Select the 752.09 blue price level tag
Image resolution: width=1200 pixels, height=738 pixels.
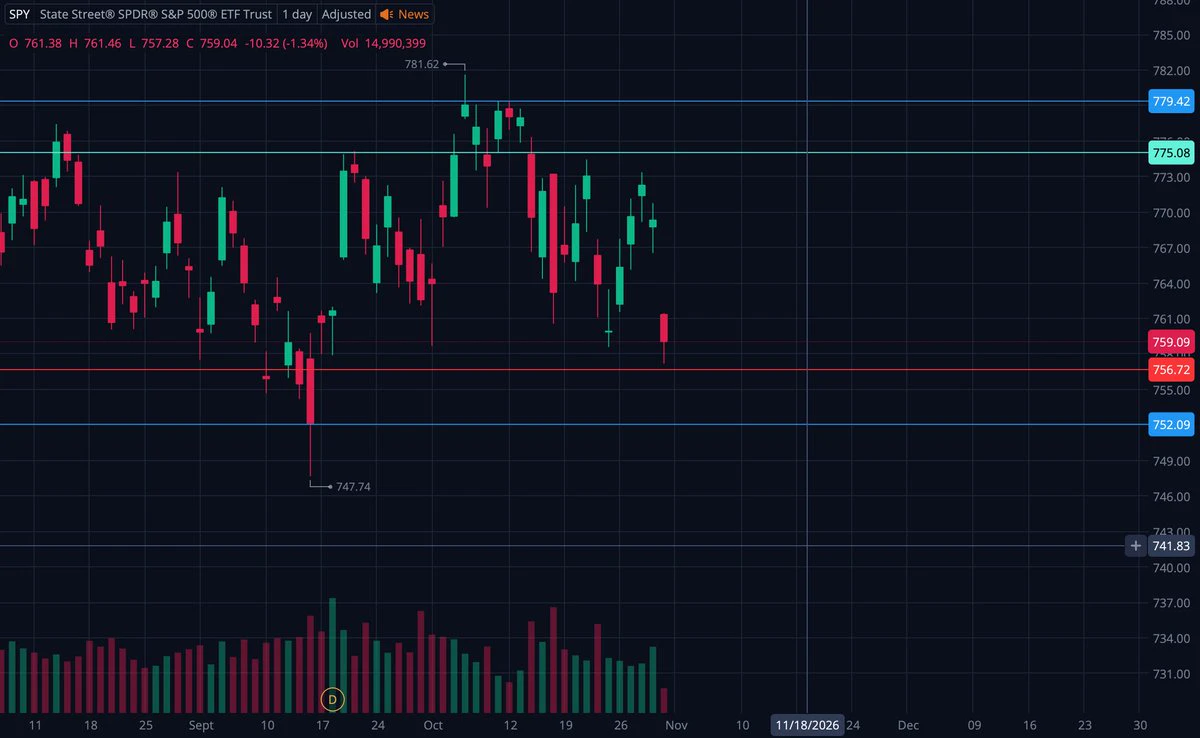[1171, 425]
